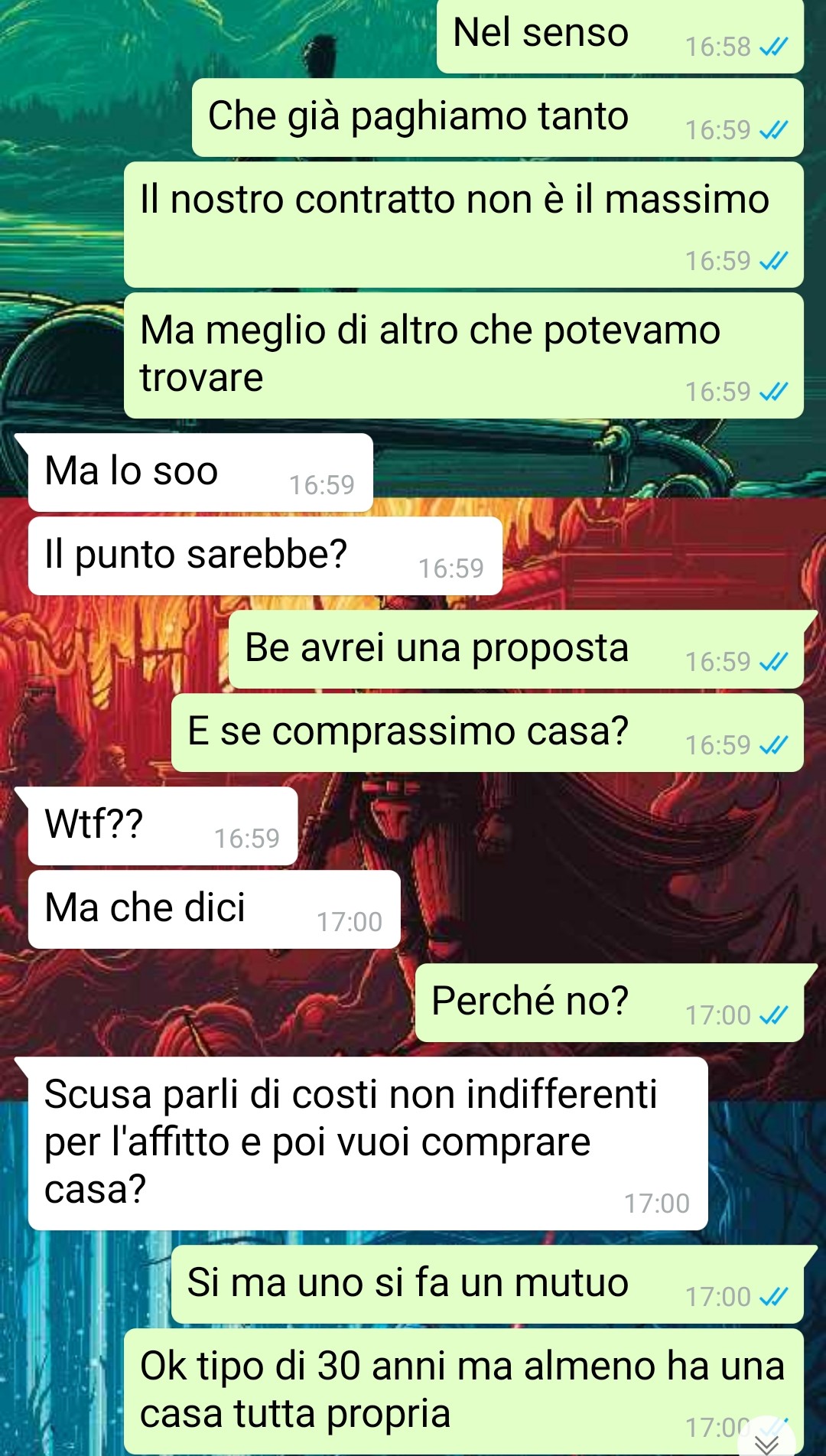The image size is (826, 1456).
Task: Tap blue ticks on 'Il nostro contratto' message
Action: (x=773, y=262)
